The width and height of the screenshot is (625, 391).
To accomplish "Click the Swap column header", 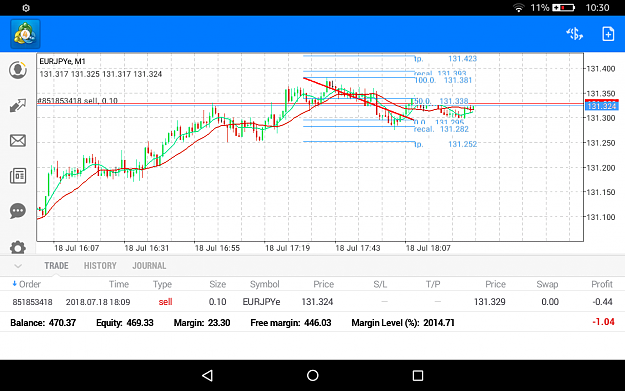I will [x=547, y=284].
